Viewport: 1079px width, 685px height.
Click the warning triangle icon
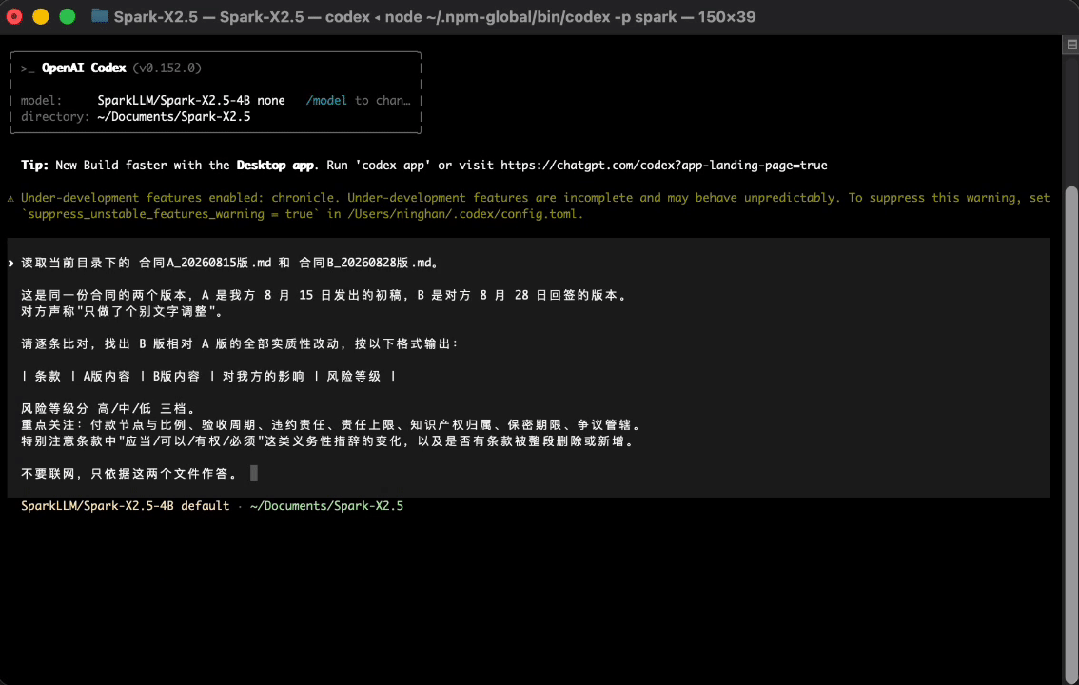10,198
